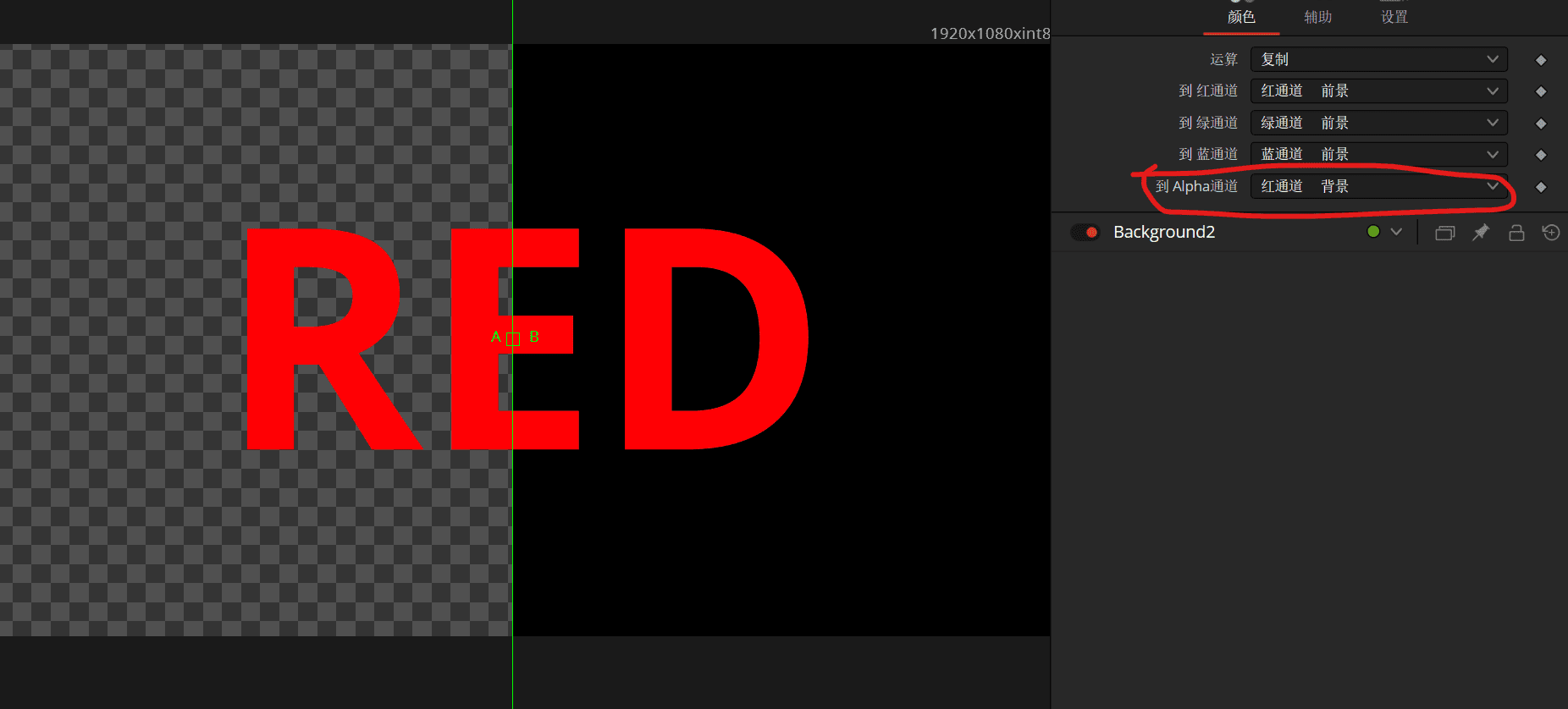Toggle keyframe diamond for 到 红通道
The height and width of the screenshot is (709, 1568).
point(1541,91)
